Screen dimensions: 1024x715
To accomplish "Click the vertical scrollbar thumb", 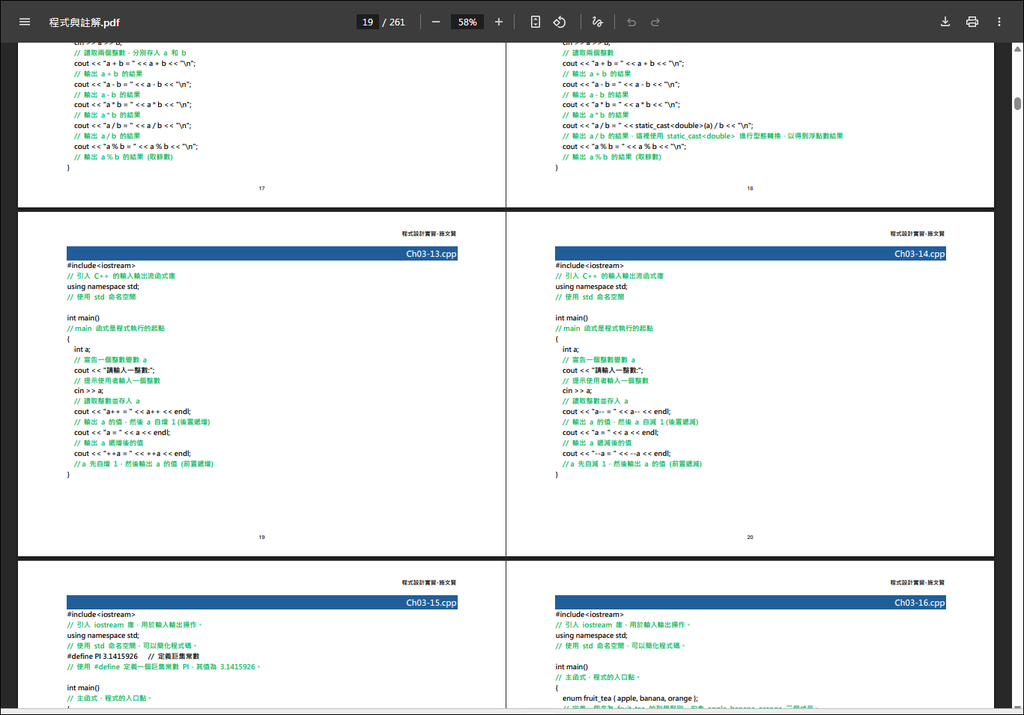I will [x=1017, y=103].
